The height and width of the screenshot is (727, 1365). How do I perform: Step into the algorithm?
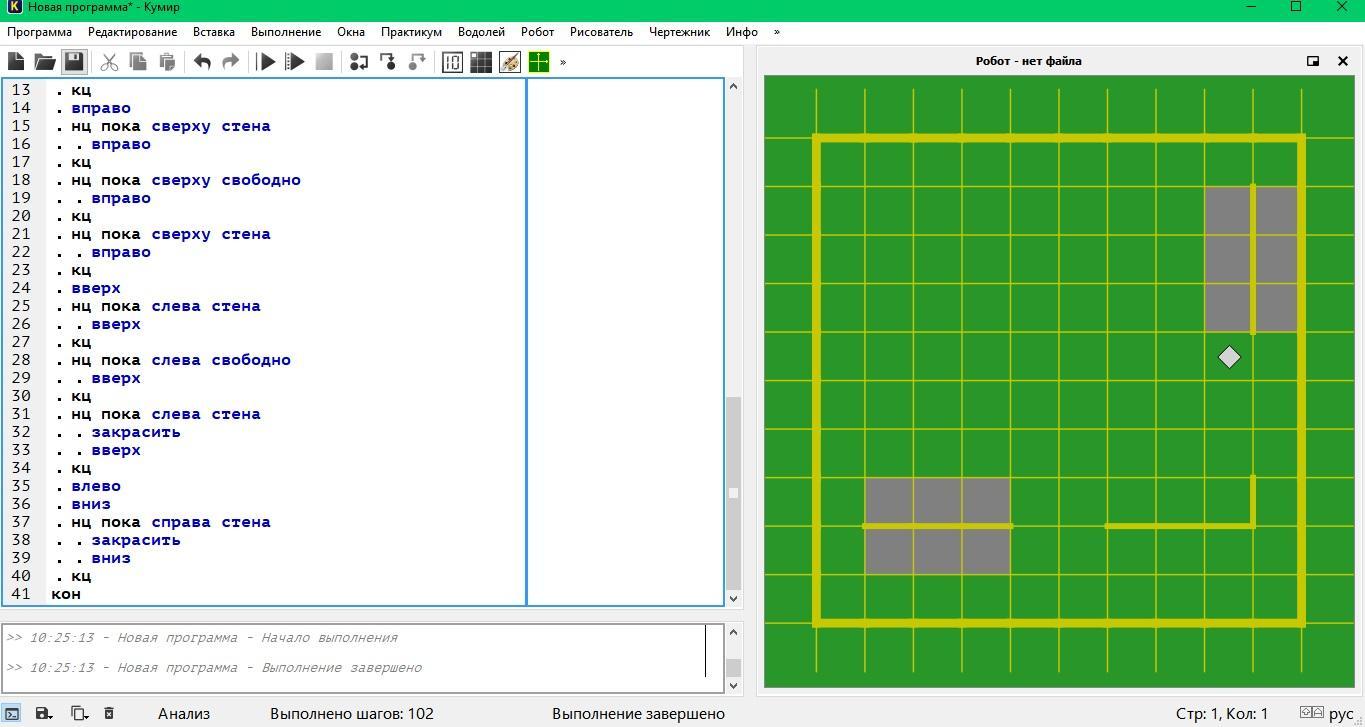click(388, 62)
